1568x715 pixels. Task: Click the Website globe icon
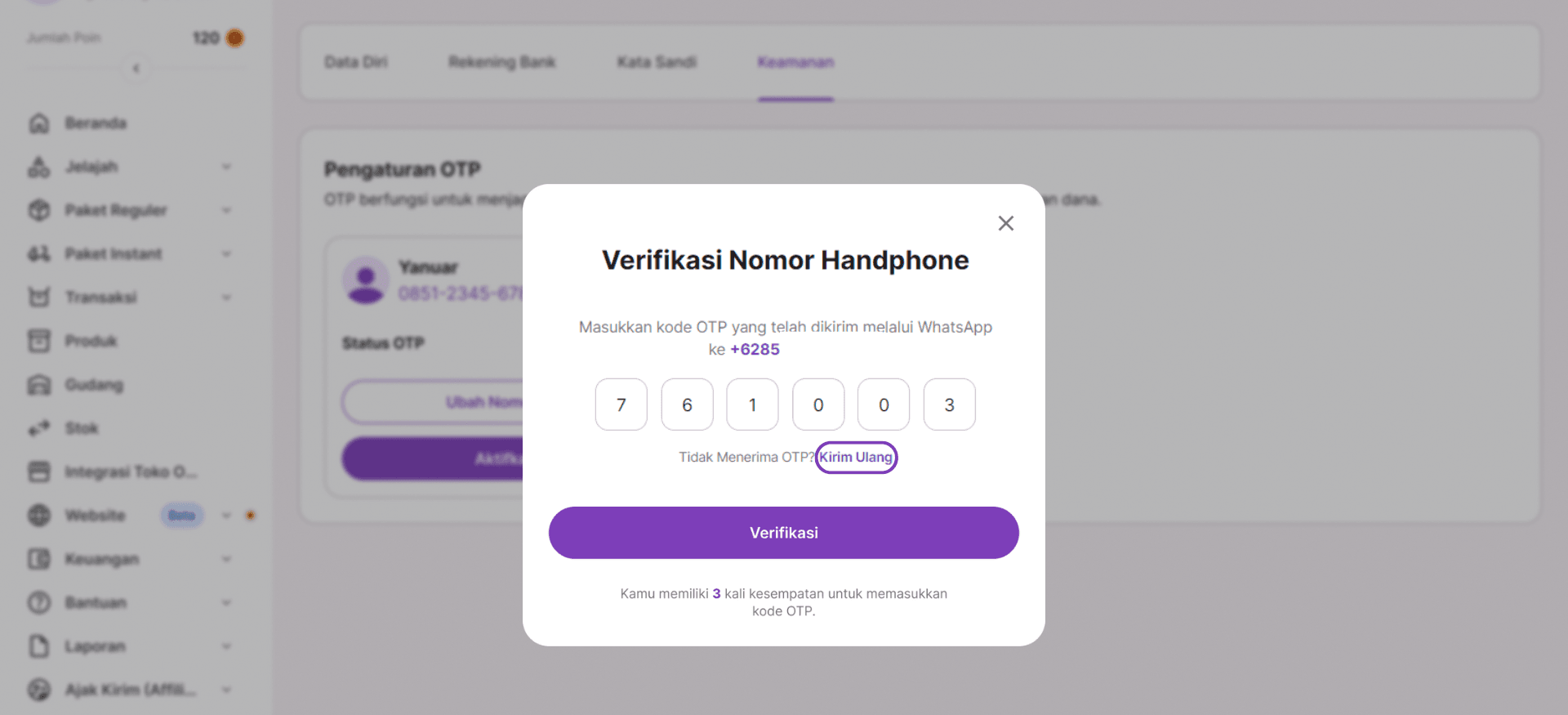click(39, 516)
